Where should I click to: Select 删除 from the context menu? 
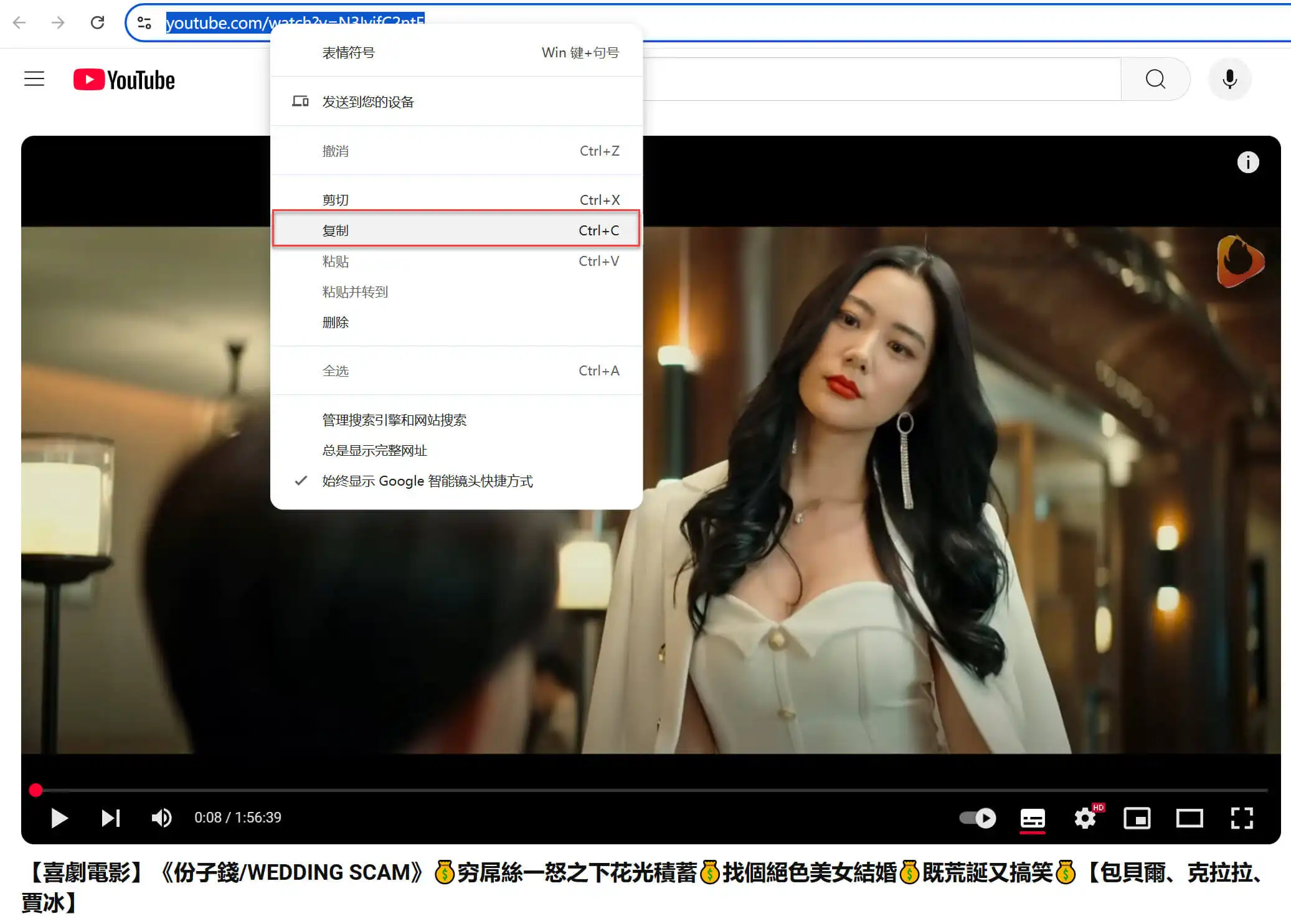(x=456, y=322)
